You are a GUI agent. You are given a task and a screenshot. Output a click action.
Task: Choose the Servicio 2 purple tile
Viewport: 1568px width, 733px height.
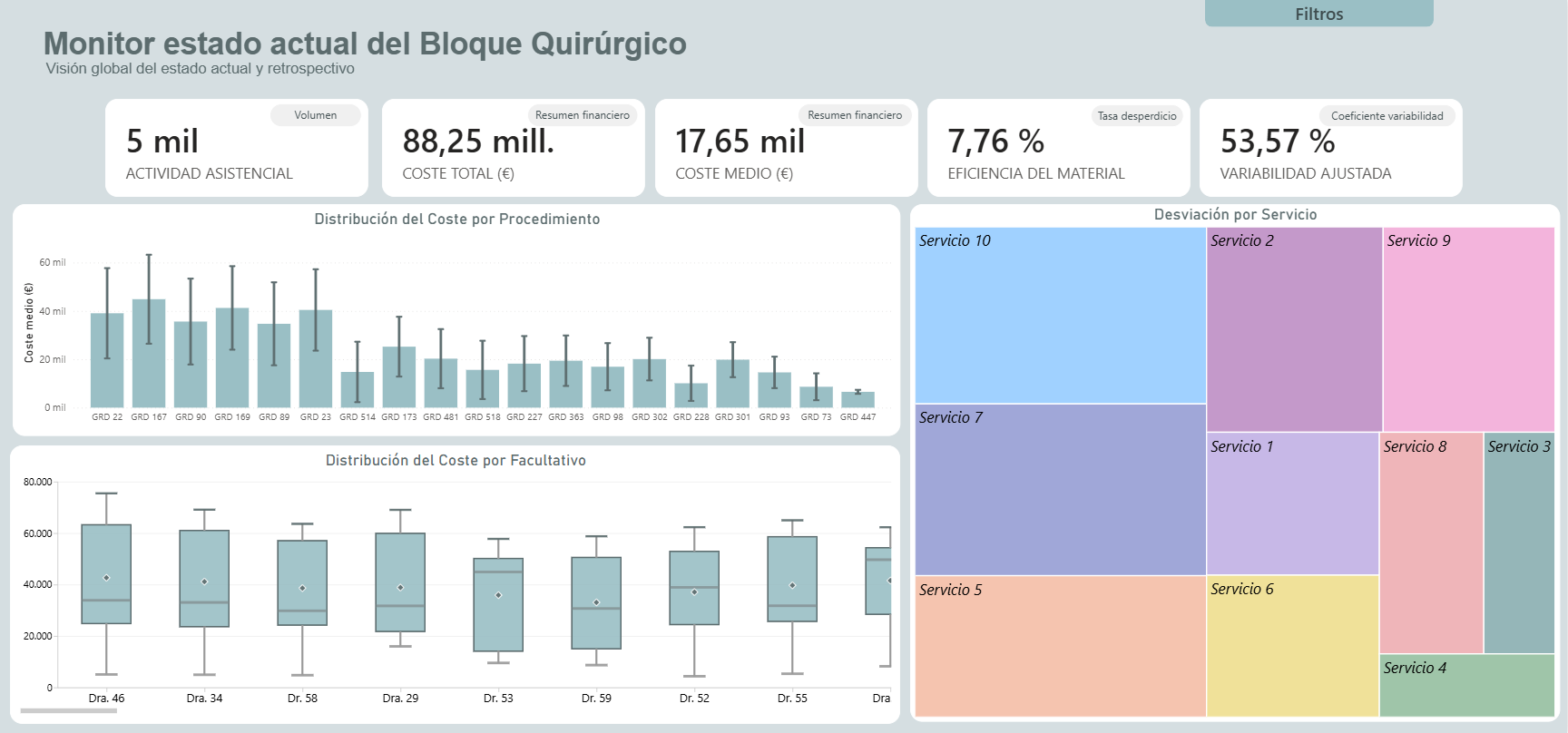coord(1294,329)
